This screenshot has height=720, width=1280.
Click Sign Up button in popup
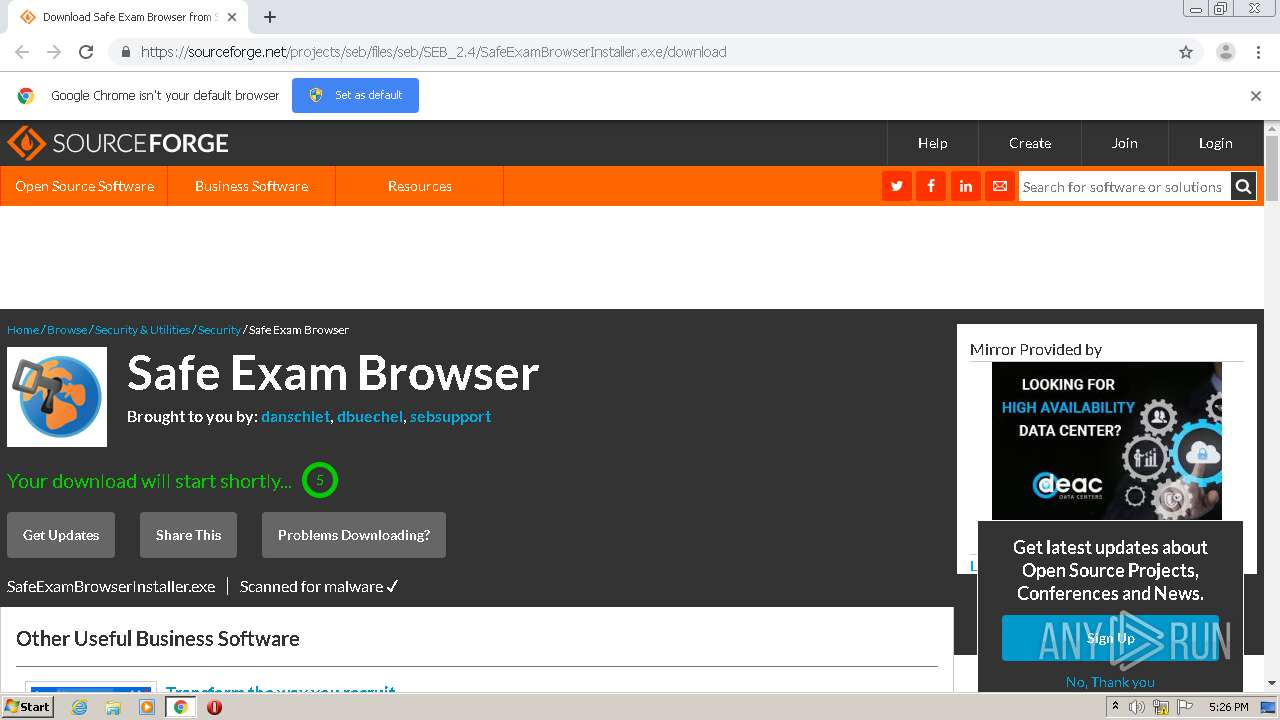[1110, 638]
